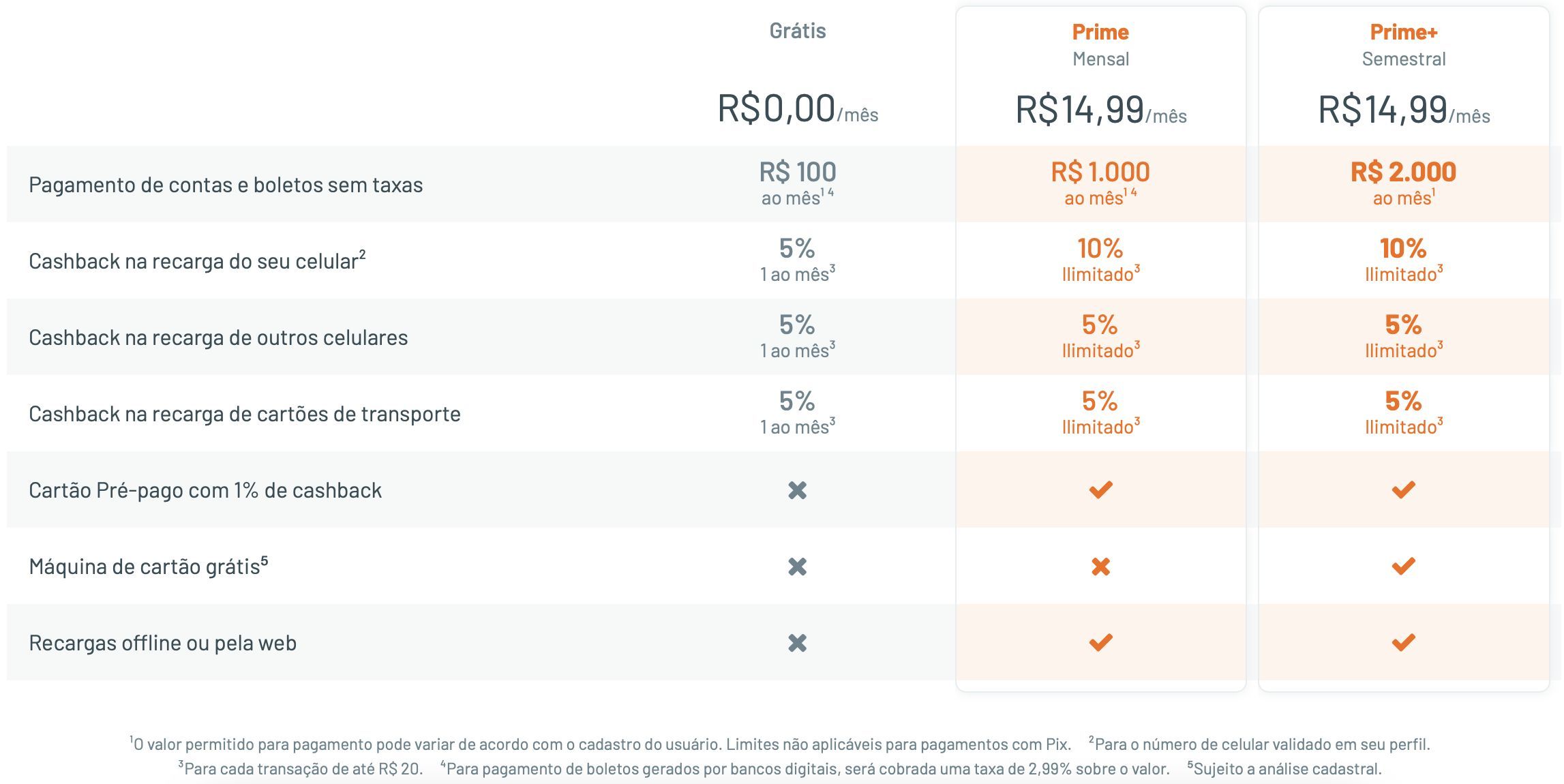Select the Prime+ Semestral plan header

1404,45
